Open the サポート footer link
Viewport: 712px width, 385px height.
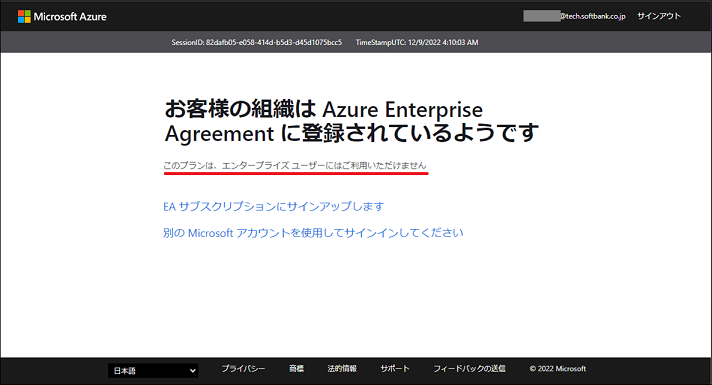coord(395,369)
